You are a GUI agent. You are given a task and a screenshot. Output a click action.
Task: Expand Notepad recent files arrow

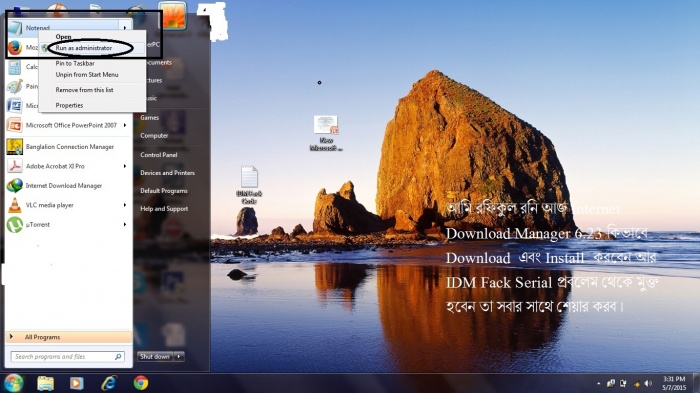(125, 28)
